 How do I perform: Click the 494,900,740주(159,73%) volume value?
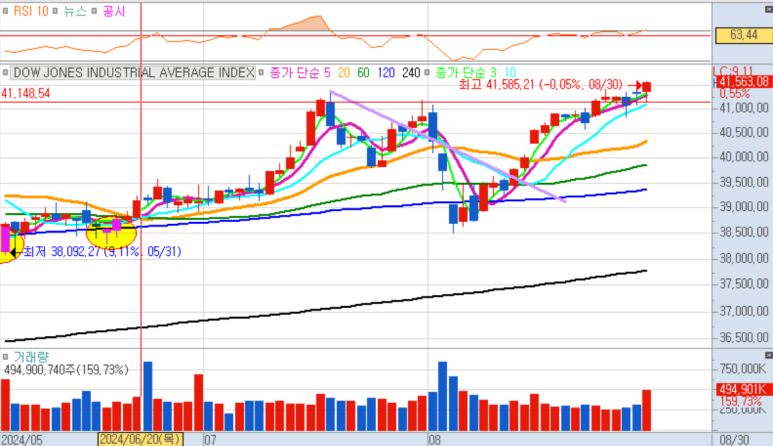click(66, 370)
